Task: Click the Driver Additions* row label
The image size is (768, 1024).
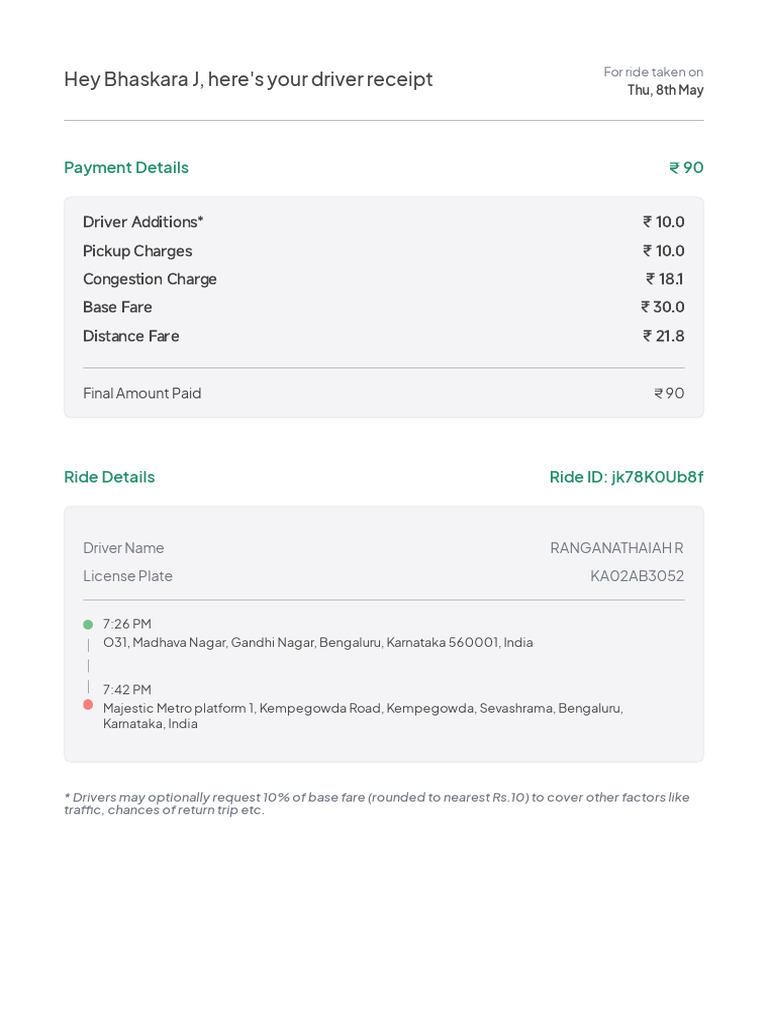Action: (x=143, y=222)
